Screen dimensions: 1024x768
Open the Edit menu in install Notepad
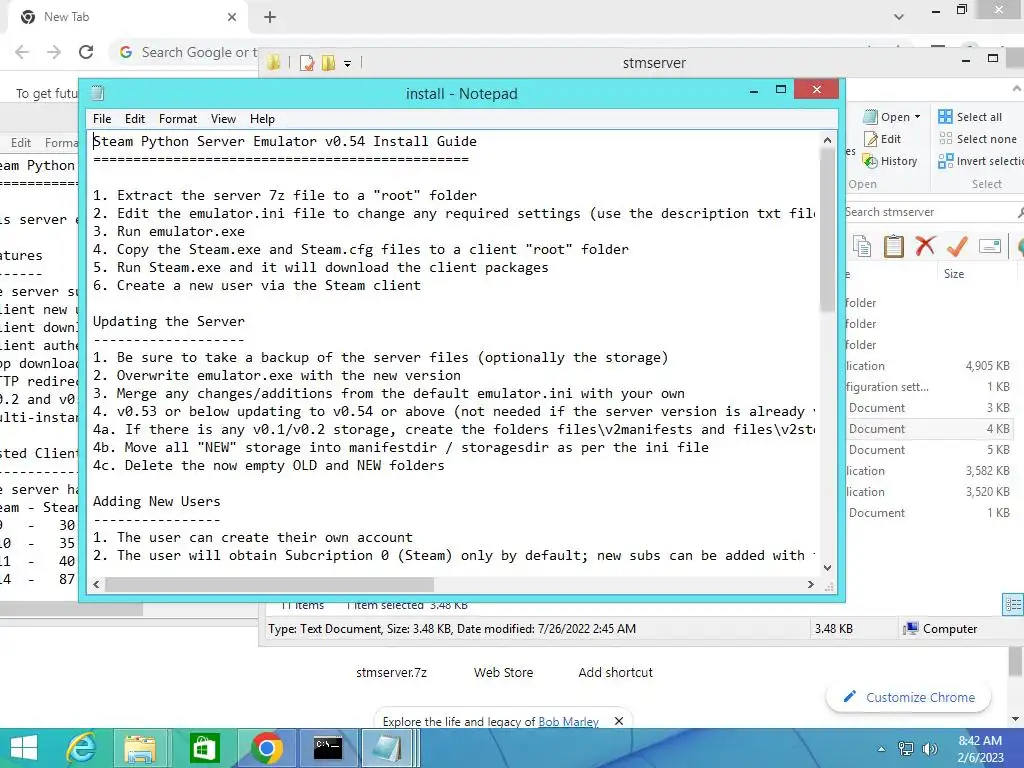click(135, 119)
